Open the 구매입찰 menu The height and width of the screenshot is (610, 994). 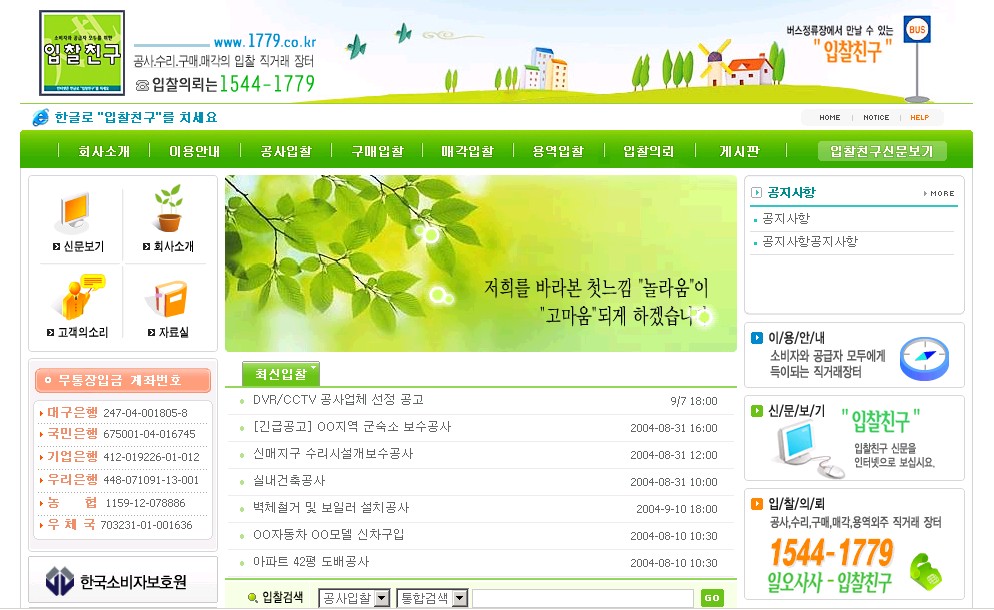pos(377,151)
